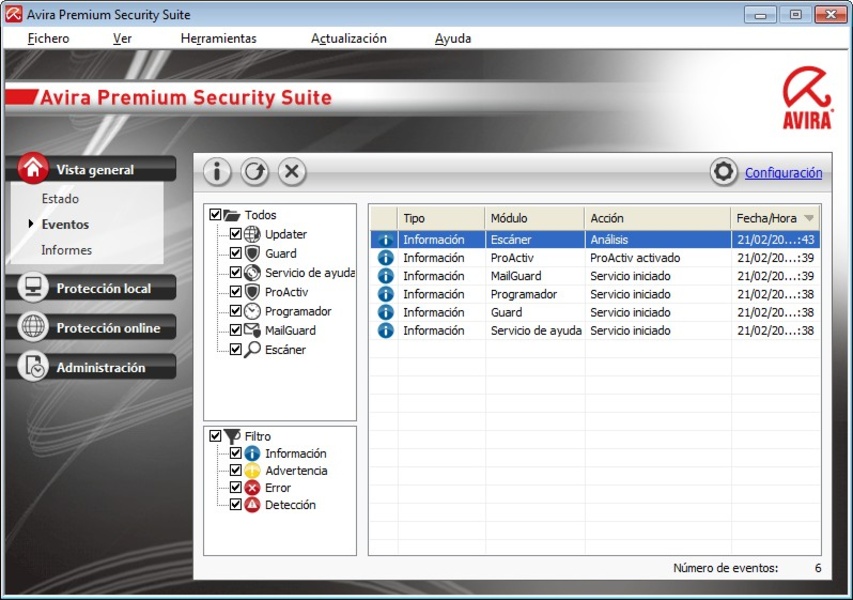The width and height of the screenshot is (853, 600).
Task: Open the Actualización menu
Action: [348, 38]
